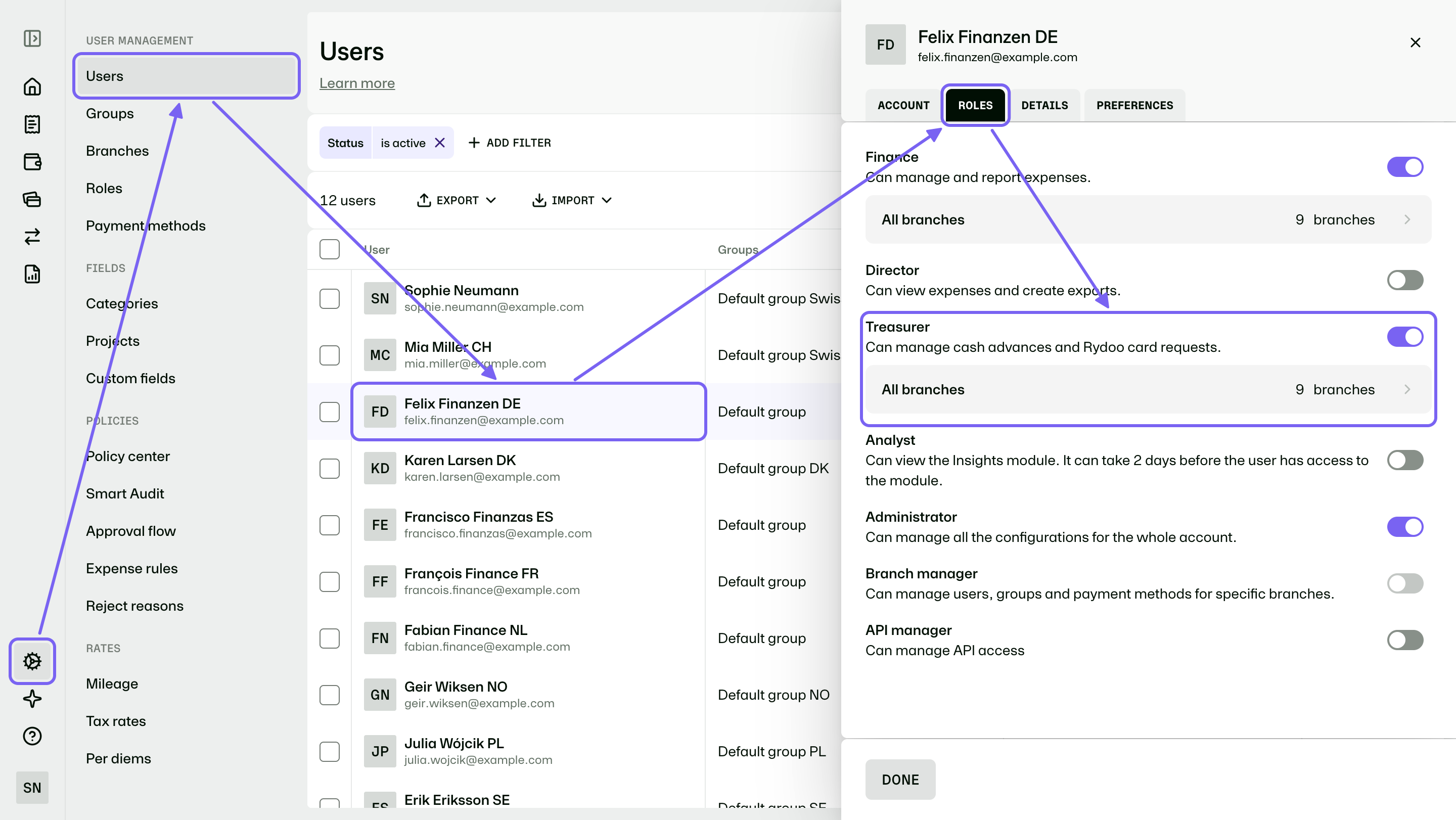Viewport: 1456px width, 820px height.
Task: Enable the Branch manager role toggle
Action: tap(1405, 584)
